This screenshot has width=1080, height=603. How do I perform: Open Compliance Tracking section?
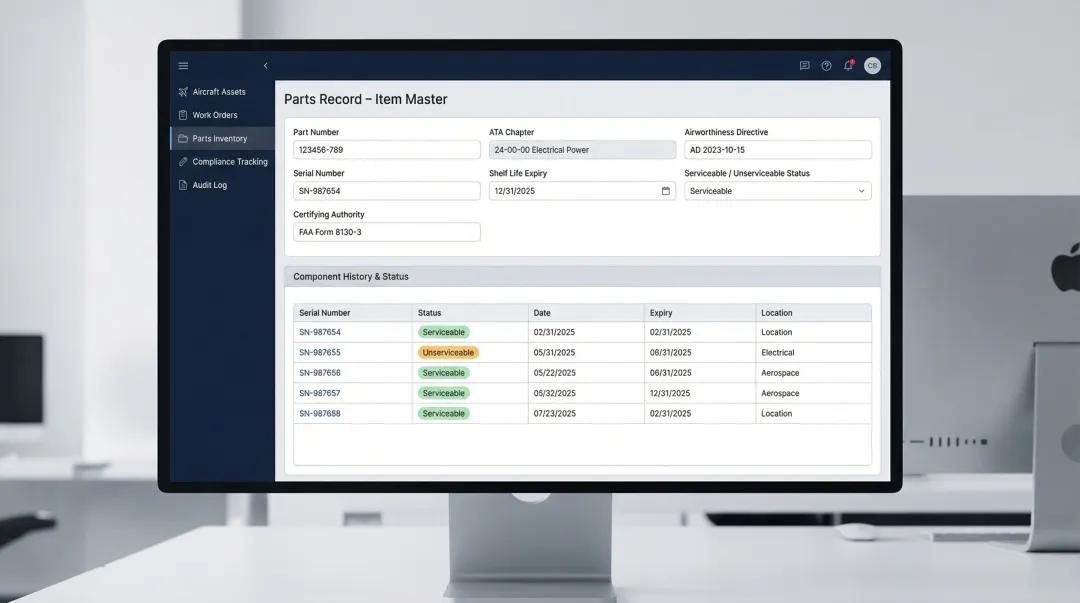229,162
